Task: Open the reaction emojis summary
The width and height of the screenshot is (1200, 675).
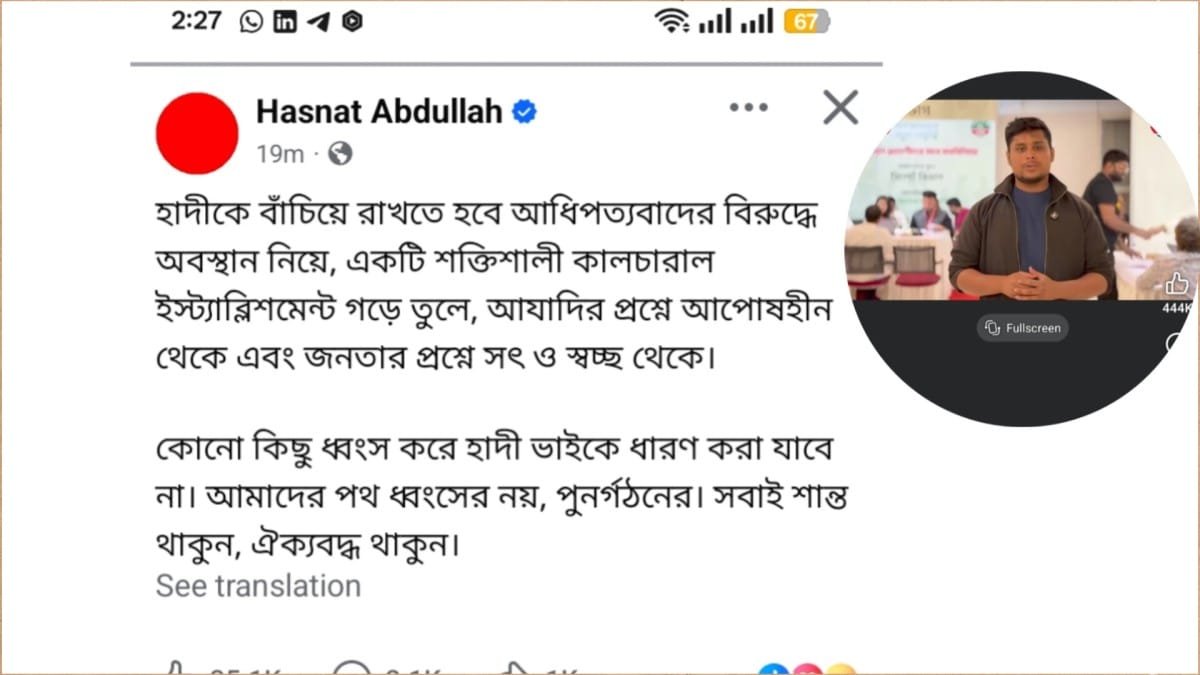Action: tap(808, 669)
